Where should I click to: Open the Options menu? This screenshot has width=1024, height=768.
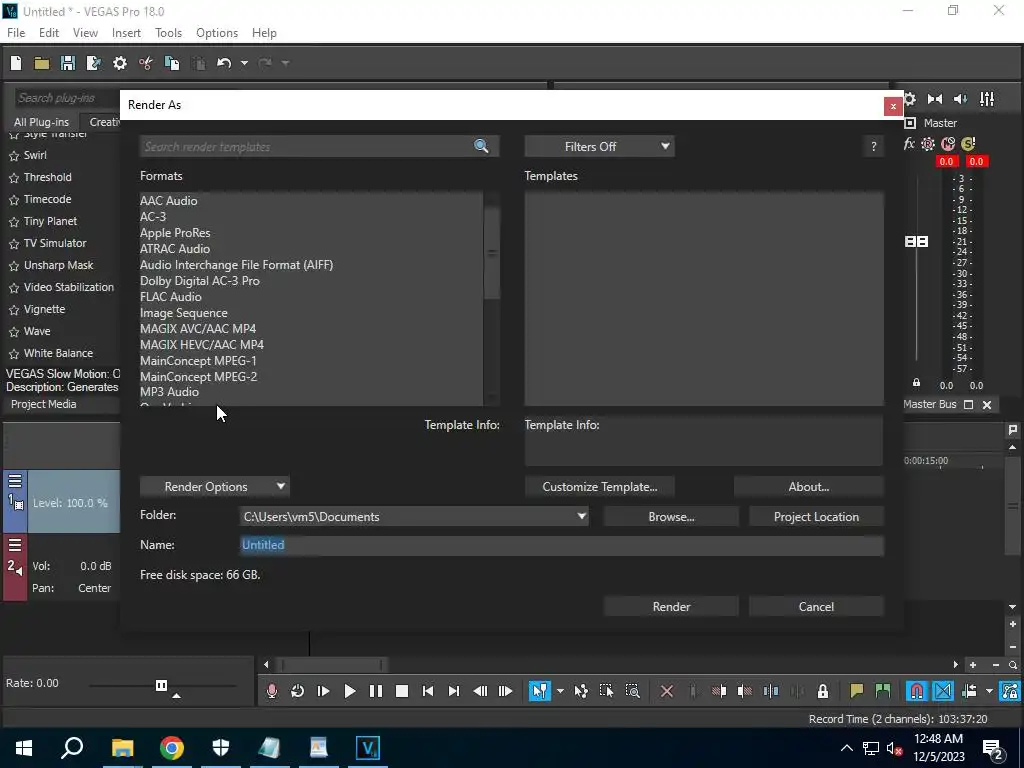[217, 33]
